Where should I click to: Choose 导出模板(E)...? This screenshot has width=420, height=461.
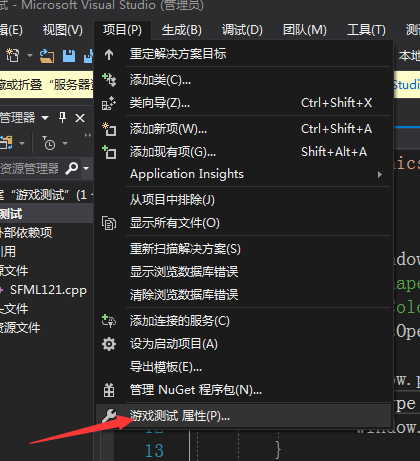[243, 367]
